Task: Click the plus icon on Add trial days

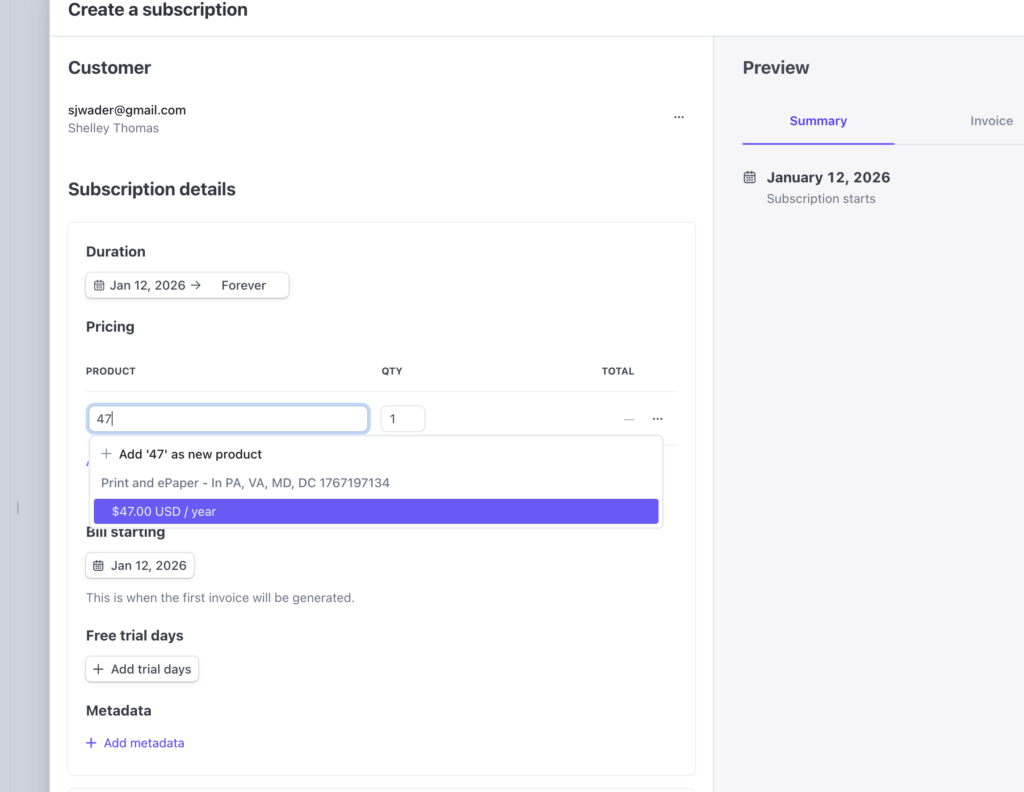Action: click(98, 669)
